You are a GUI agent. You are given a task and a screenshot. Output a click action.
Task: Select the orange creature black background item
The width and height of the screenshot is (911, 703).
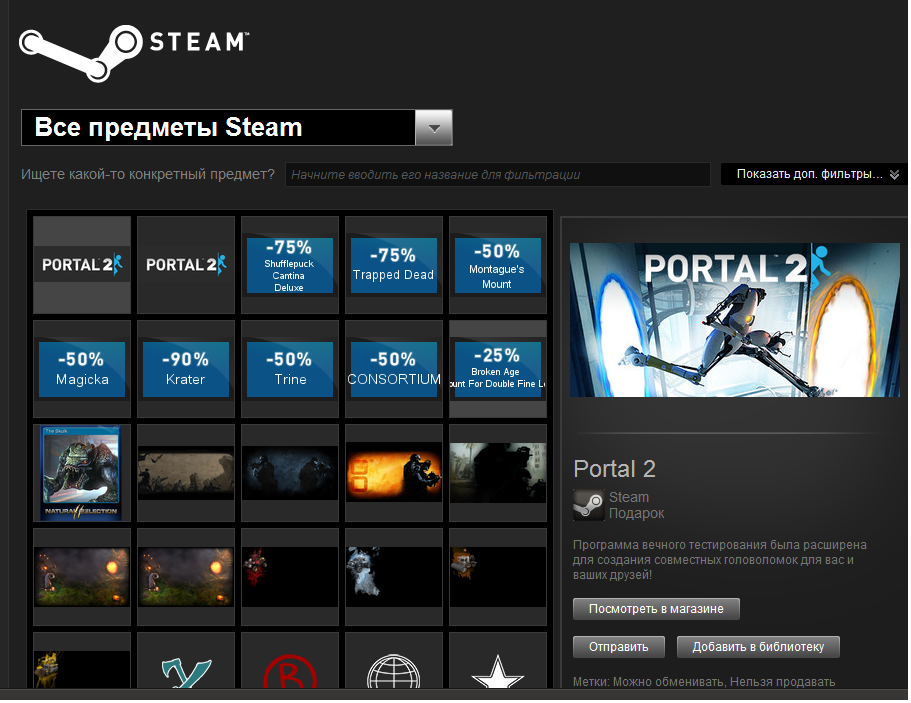point(498,577)
